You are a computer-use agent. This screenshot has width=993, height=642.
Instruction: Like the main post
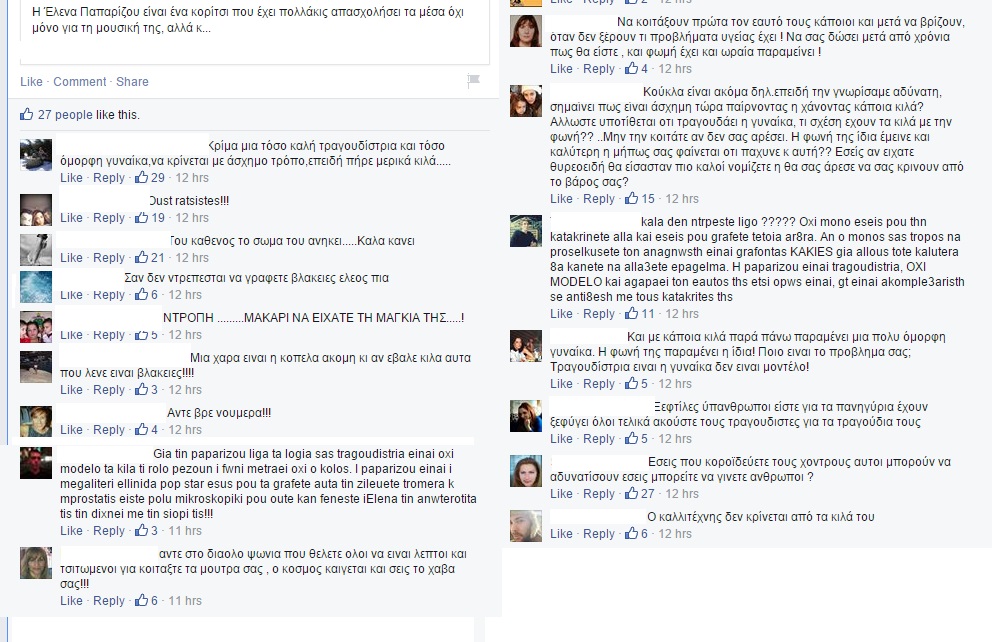click(31, 82)
